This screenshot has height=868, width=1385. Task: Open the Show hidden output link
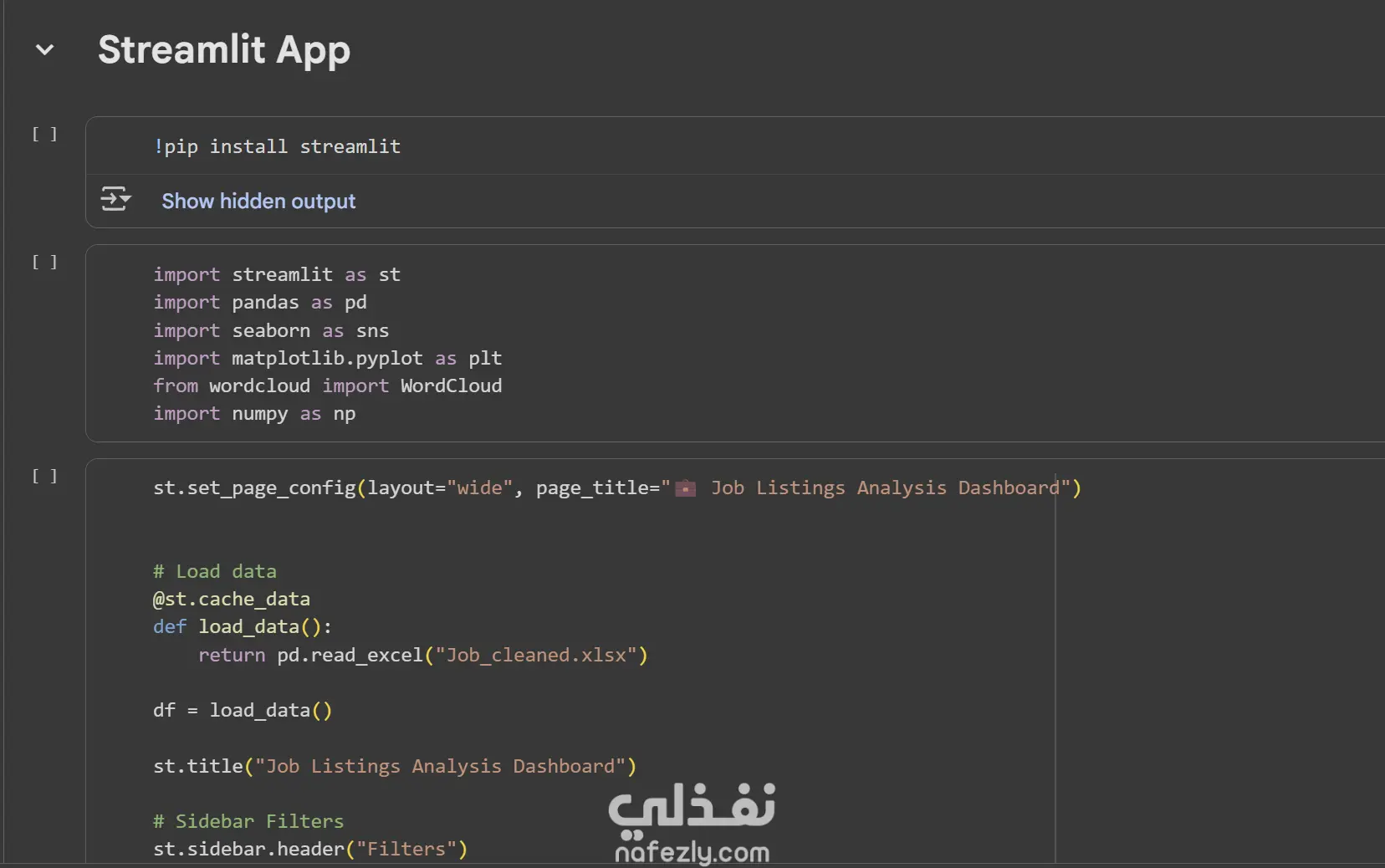click(x=258, y=202)
